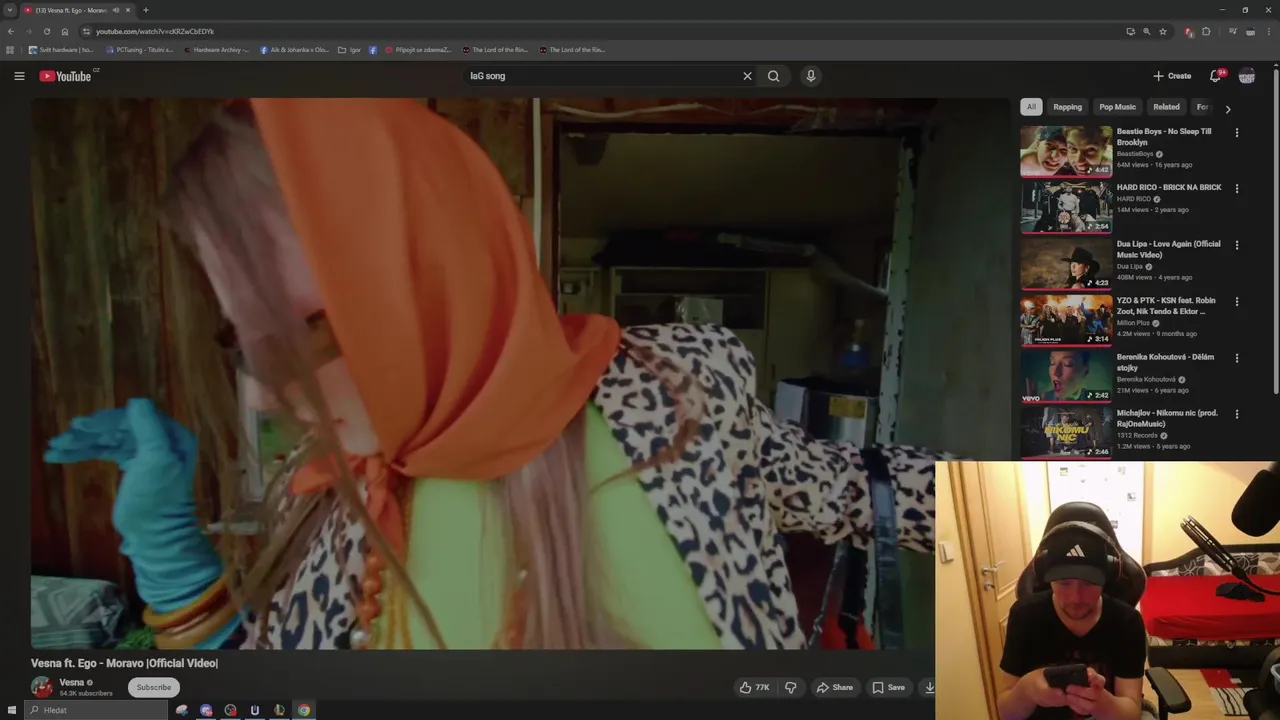Like the video with thumbs up
Screen dimensions: 1280x720
coord(754,687)
